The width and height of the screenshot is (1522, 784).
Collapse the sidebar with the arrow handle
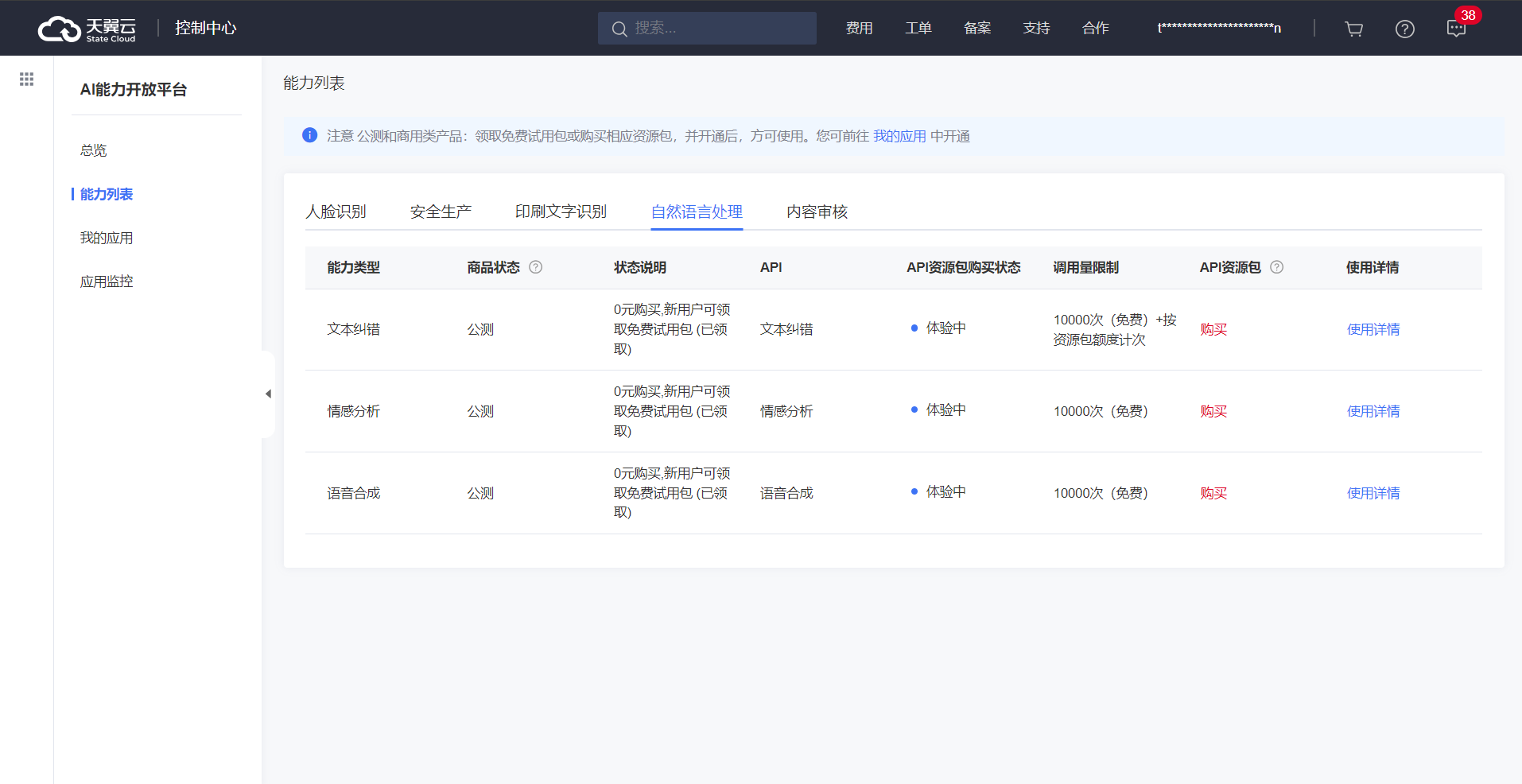[x=268, y=394]
